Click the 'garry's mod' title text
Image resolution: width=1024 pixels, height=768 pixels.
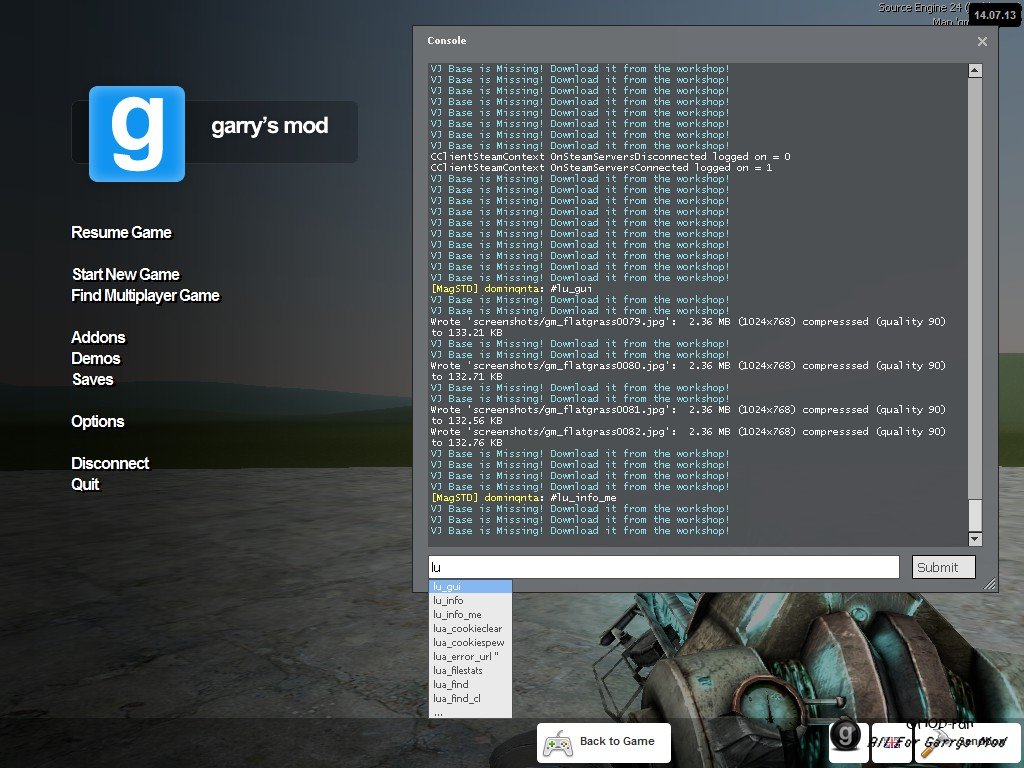tap(270, 126)
